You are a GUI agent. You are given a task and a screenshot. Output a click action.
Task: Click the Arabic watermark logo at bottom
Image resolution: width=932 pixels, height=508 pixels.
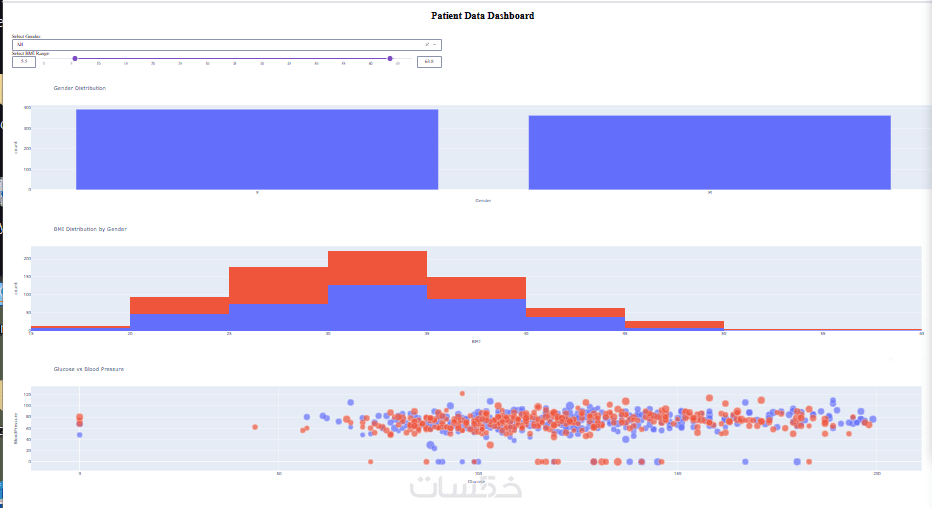(466, 487)
